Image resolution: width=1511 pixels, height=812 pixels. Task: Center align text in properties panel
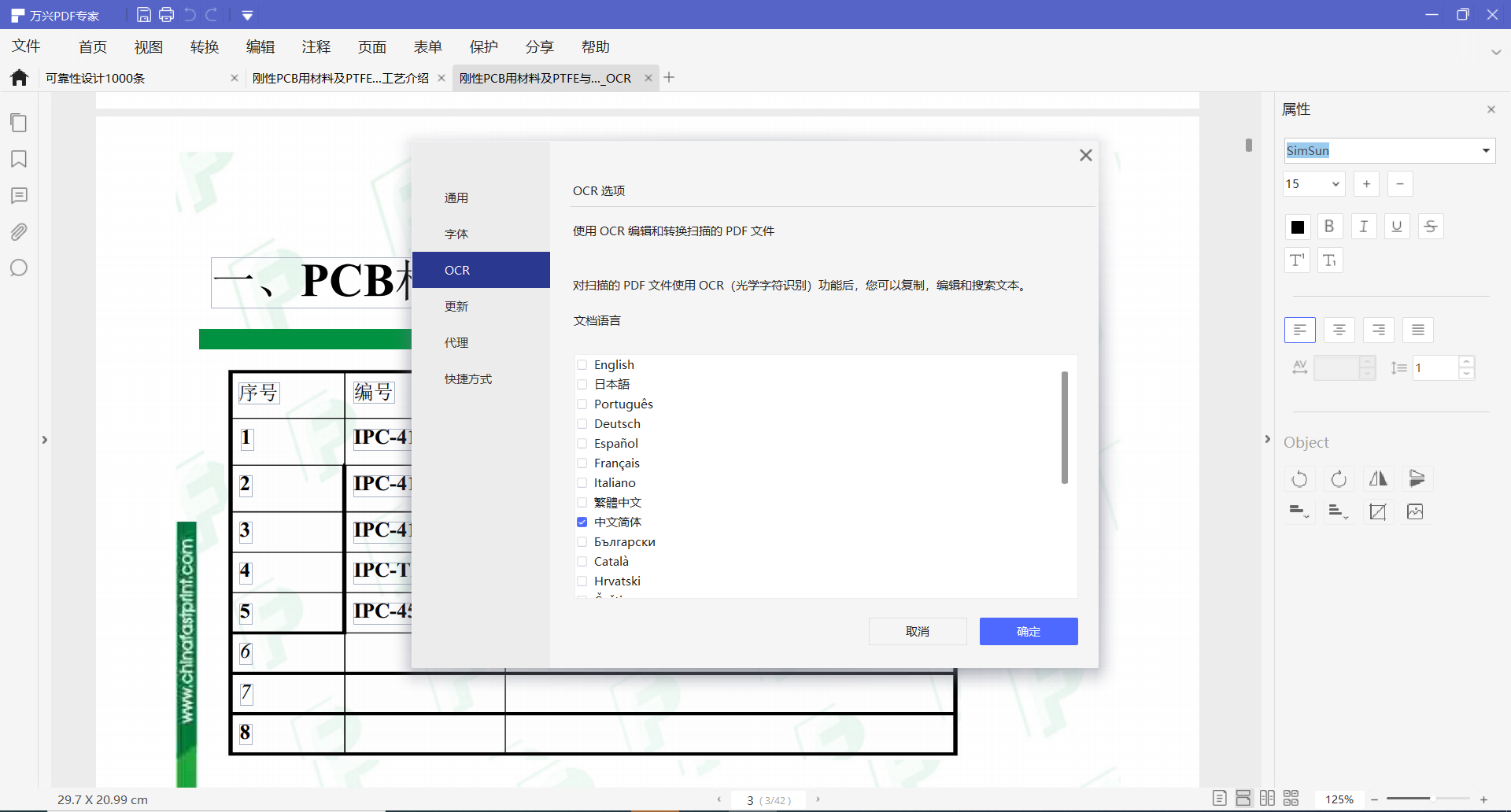(x=1339, y=330)
